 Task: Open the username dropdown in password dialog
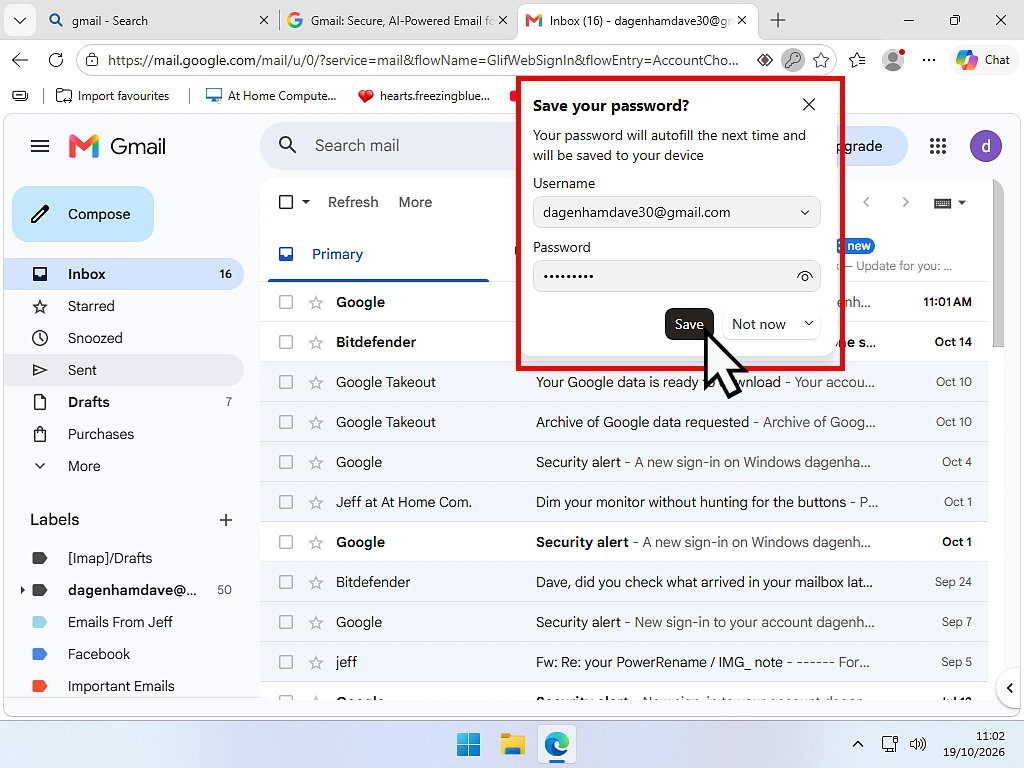coord(805,213)
